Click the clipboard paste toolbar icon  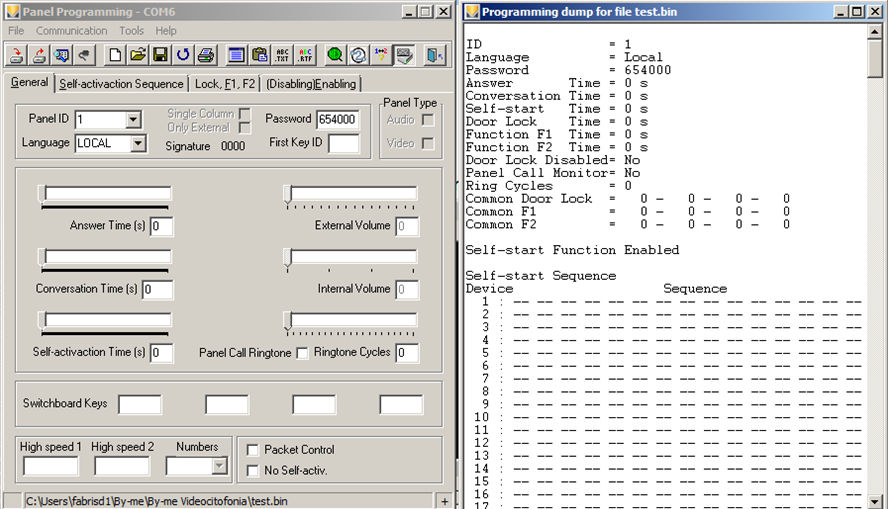(259, 55)
